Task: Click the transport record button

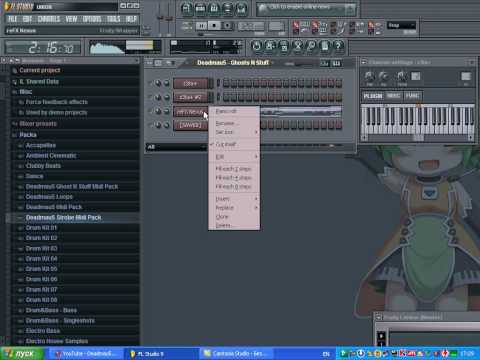Action: [x=227, y=26]
